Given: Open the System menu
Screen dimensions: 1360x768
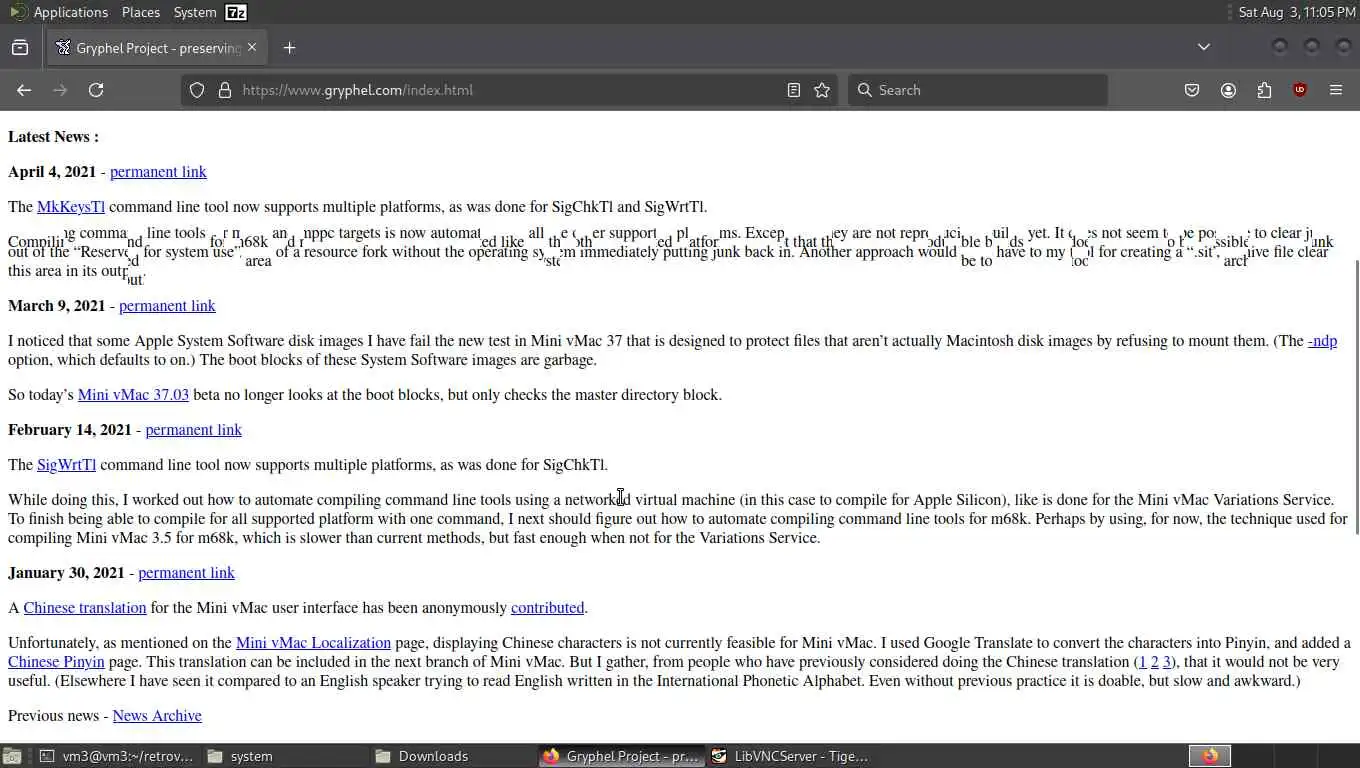Looking at the screenshot, I should pos(195,12).
